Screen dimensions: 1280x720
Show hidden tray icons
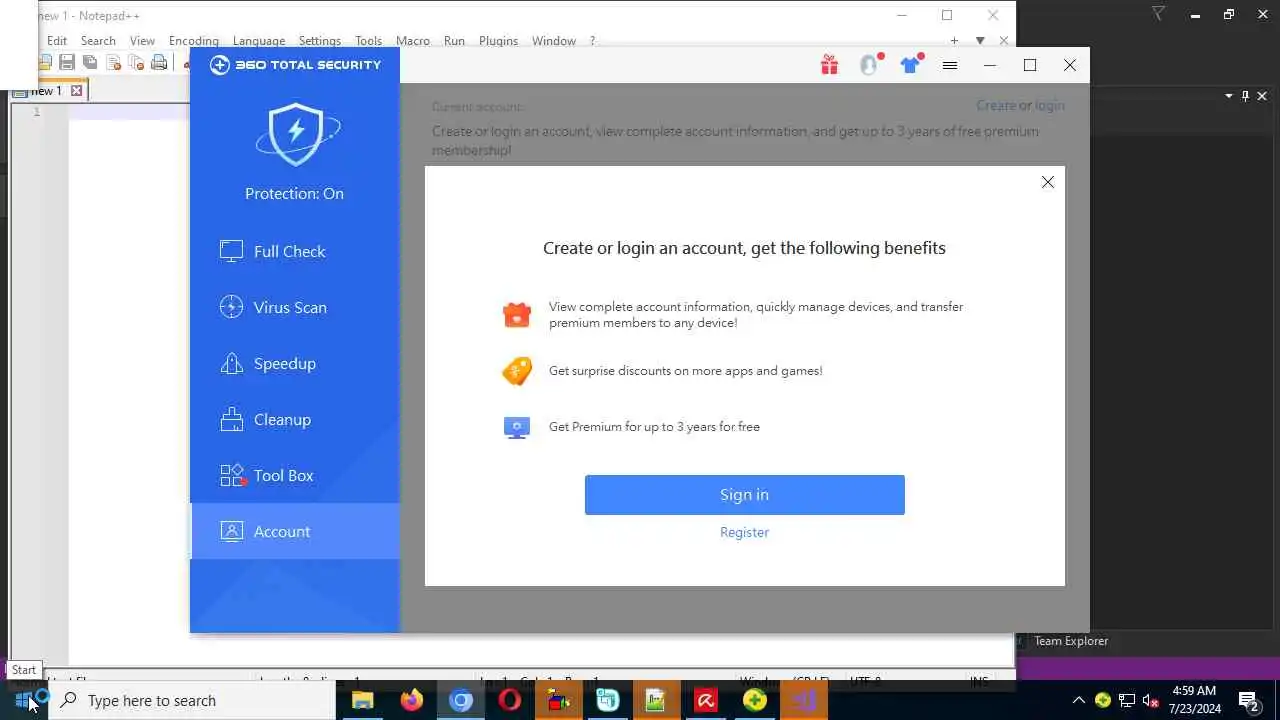coord(1078,700)
